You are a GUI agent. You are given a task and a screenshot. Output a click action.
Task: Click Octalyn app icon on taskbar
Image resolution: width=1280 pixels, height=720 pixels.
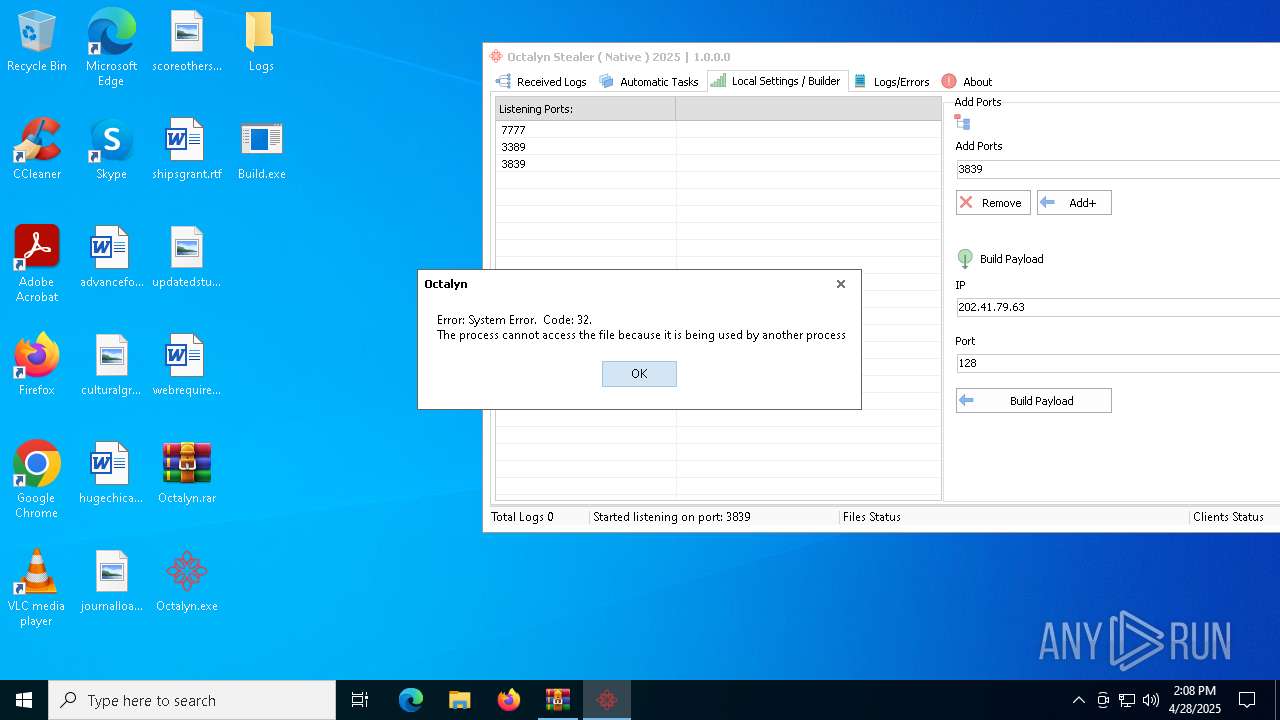pos(607,700)
